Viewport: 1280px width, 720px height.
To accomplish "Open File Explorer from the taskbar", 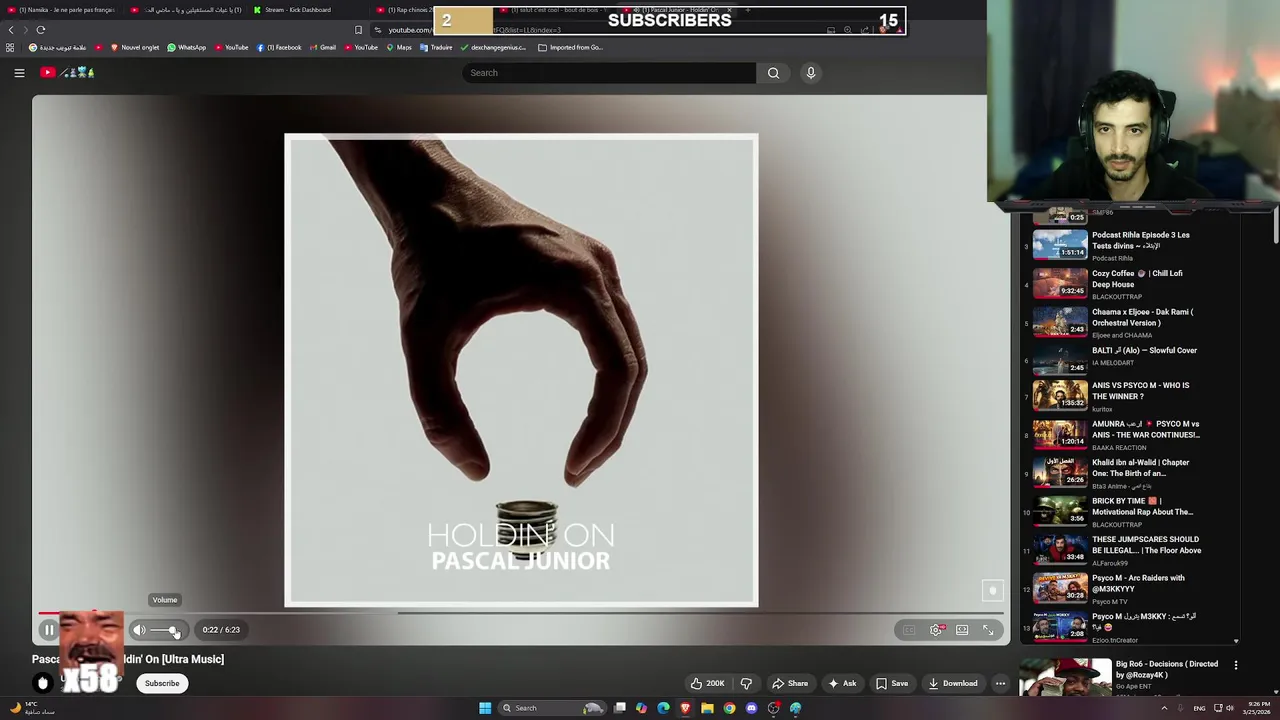I will point(707,708).
